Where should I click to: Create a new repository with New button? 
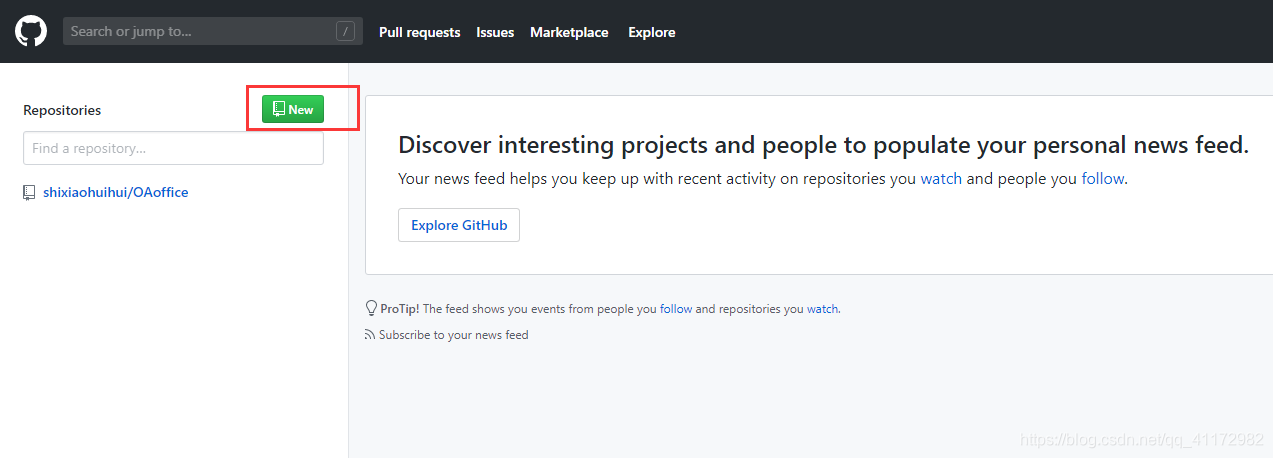(x=293, y=109)
